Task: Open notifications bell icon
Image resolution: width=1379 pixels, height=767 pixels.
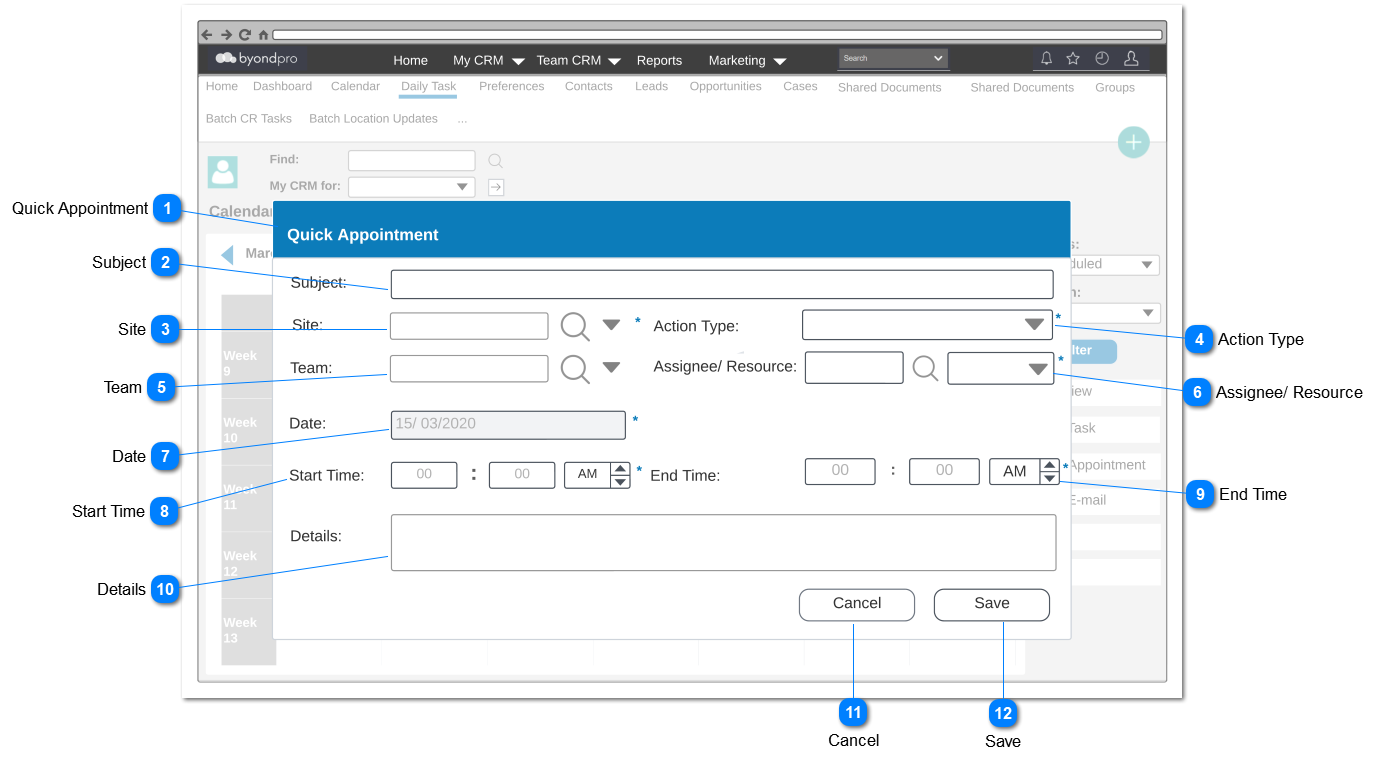Action: click(1046, 59)
